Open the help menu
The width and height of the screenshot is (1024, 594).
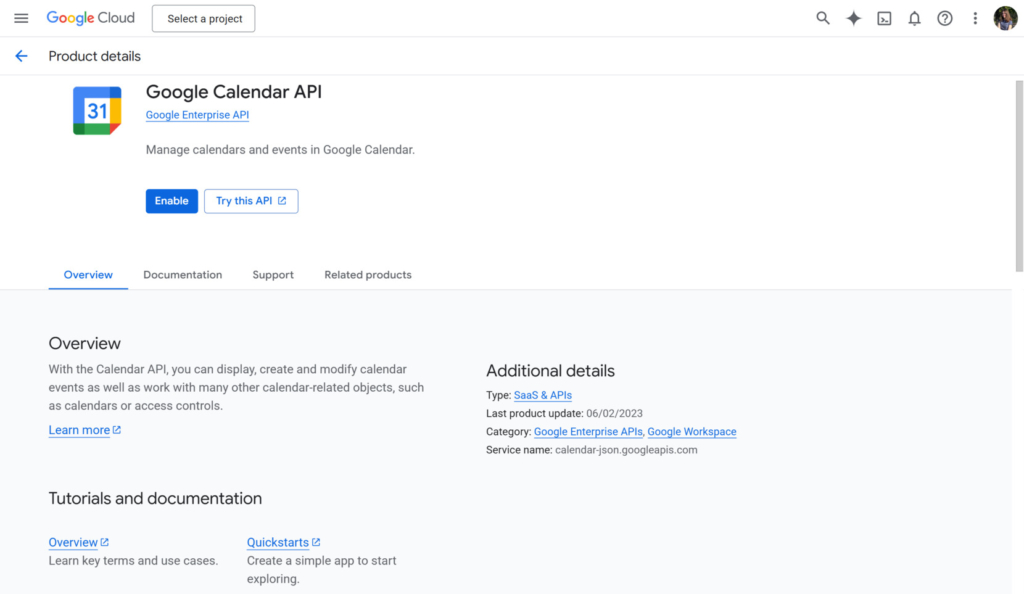tap(944, 17)
